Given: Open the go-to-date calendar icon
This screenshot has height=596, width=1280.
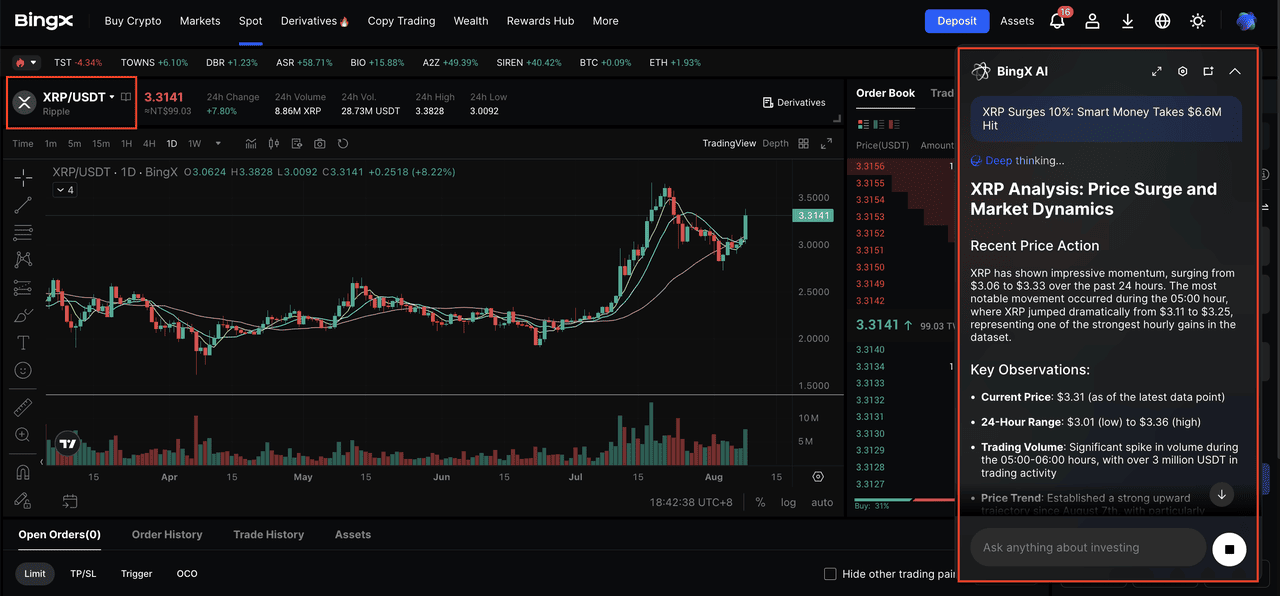Looking at the screenshot, I should point(70,501).
